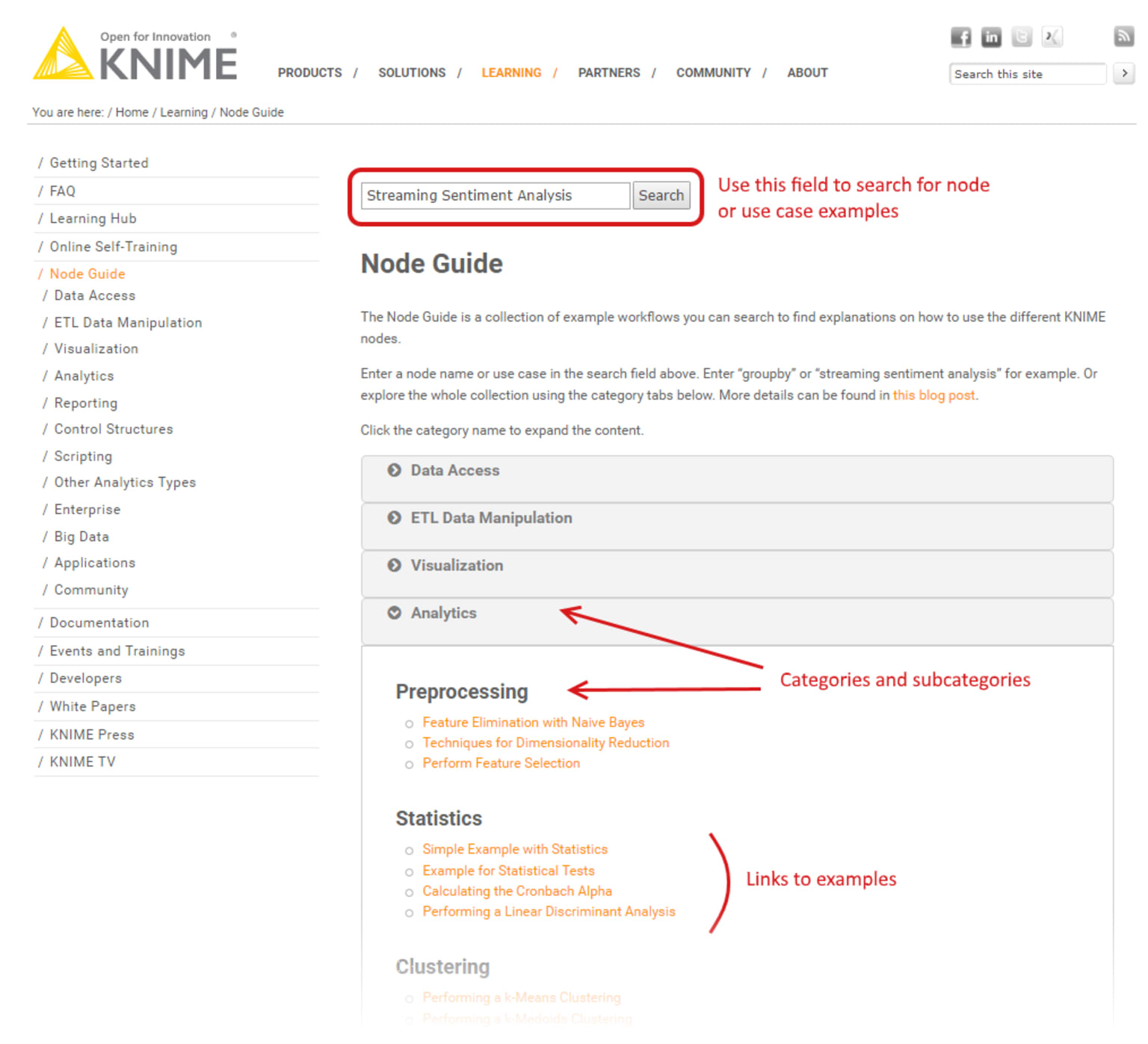Expand the ETL Data Manipulation section

737,526
